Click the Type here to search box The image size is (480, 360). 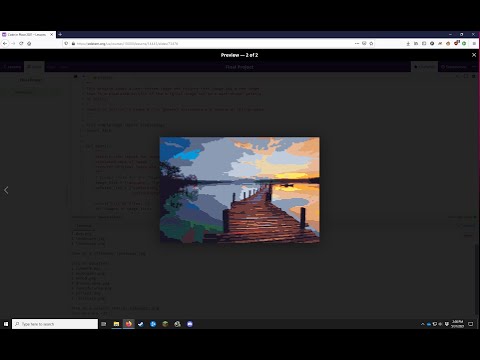coord(55,324)
